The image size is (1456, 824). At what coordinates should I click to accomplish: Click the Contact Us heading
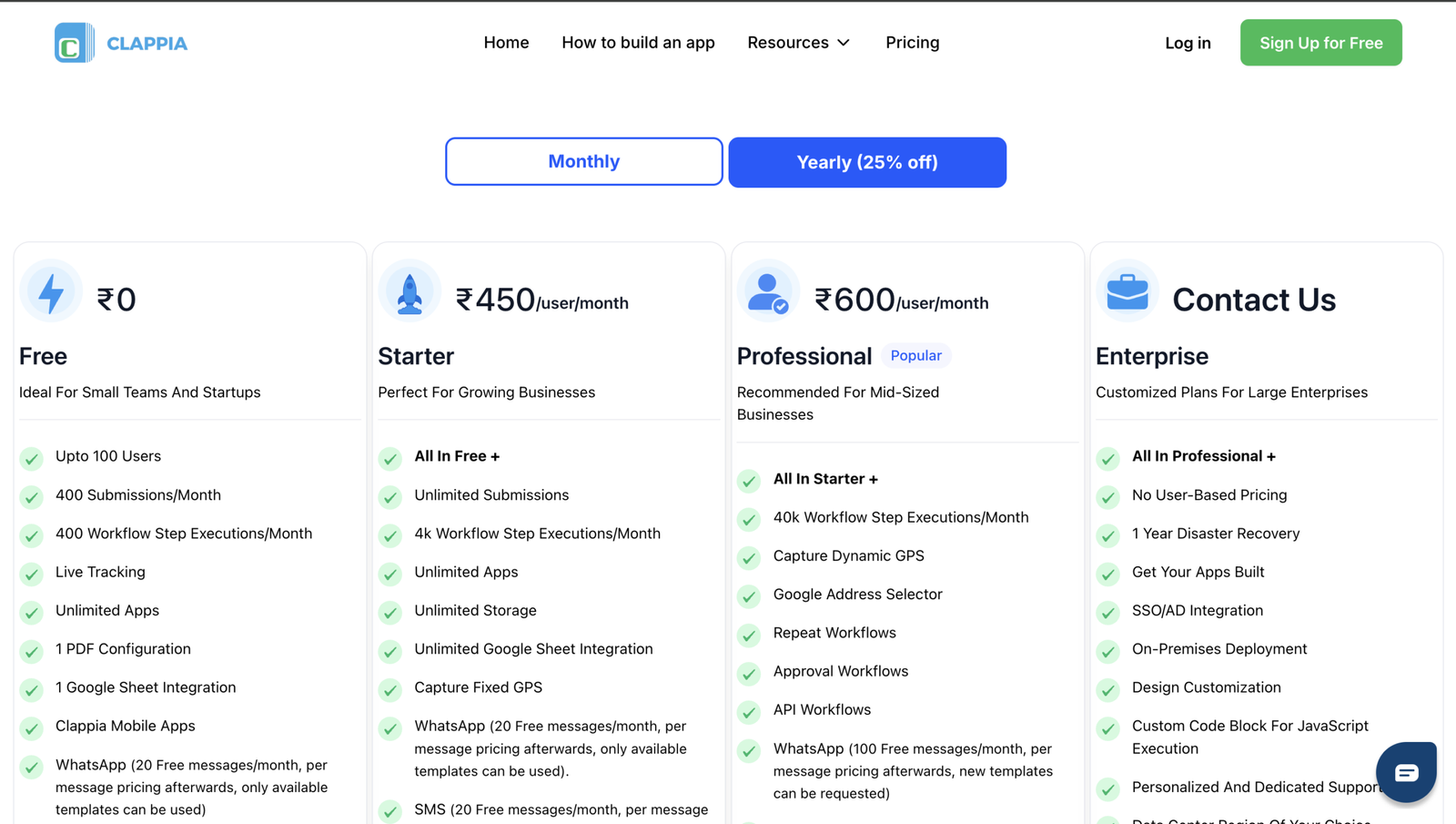tap(1254, 300)
